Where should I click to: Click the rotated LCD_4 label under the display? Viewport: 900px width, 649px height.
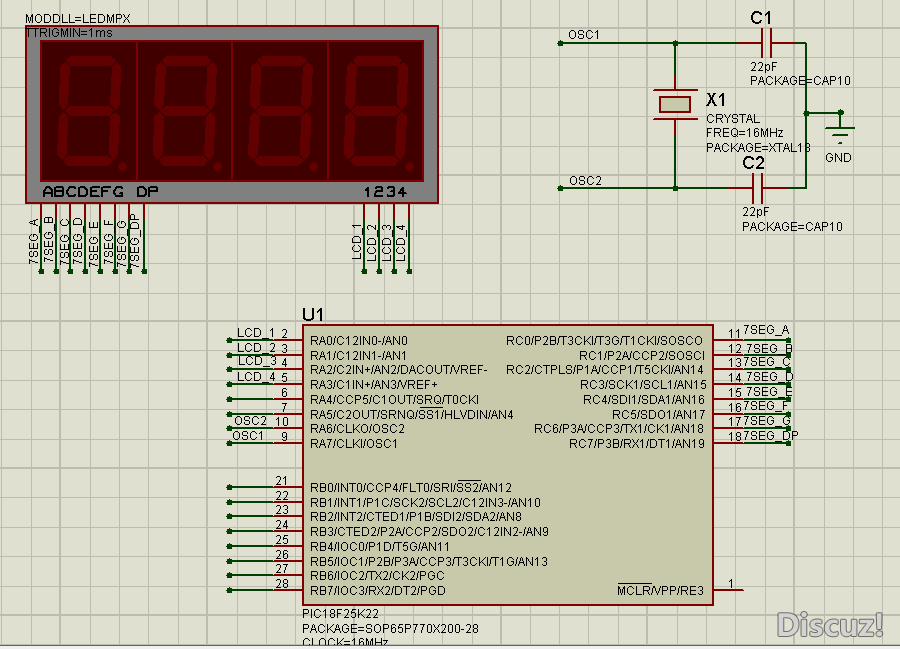[x=401, y=242]
